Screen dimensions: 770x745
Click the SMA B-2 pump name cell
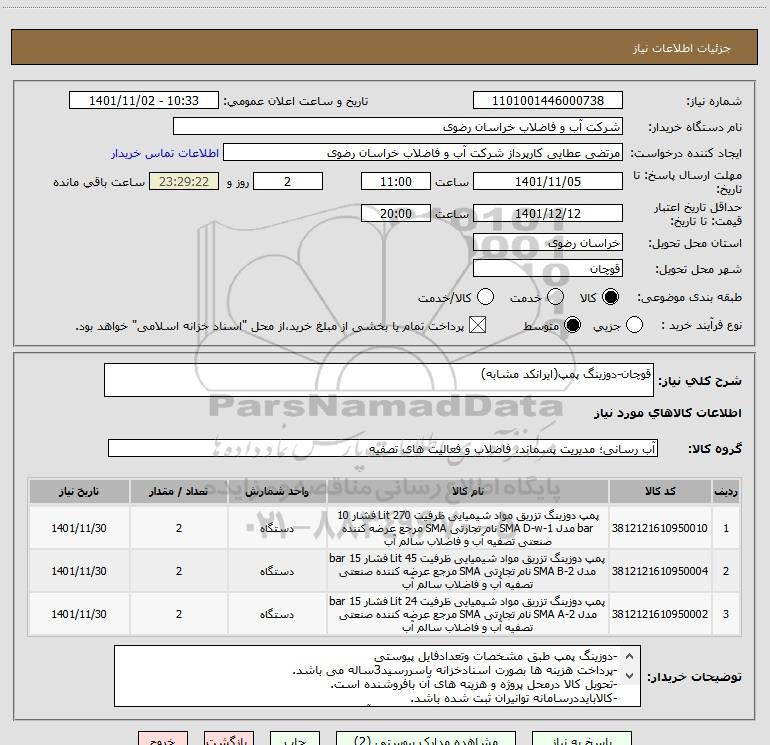pyautogui.click(x=468, y=571)
